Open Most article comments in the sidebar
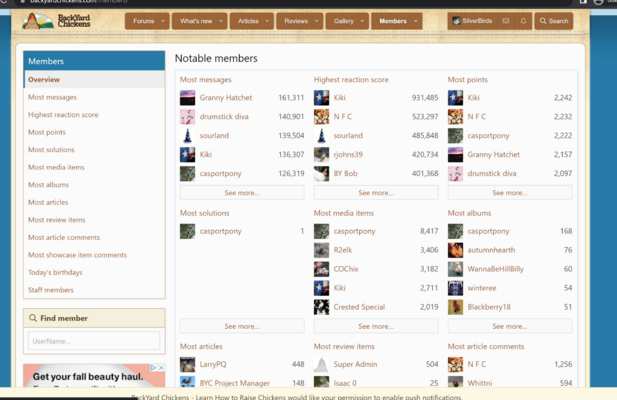The image size is (617, 400). pyautogui.click(x=64, y=237)
